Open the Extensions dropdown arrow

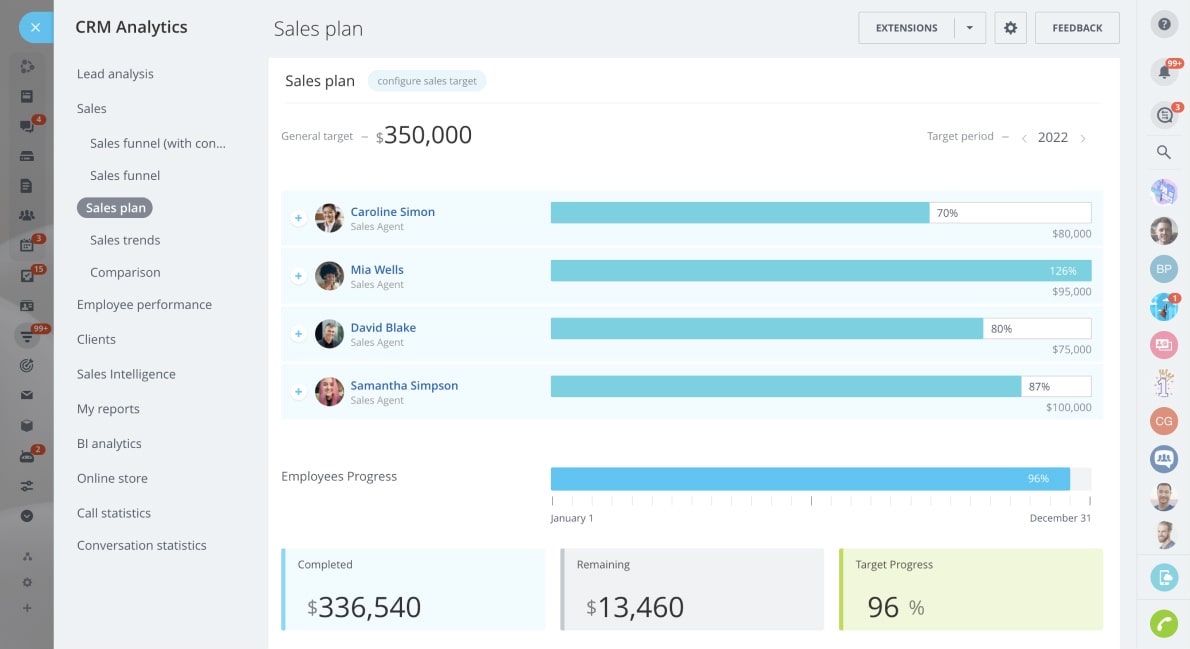[x=969, y=28]
